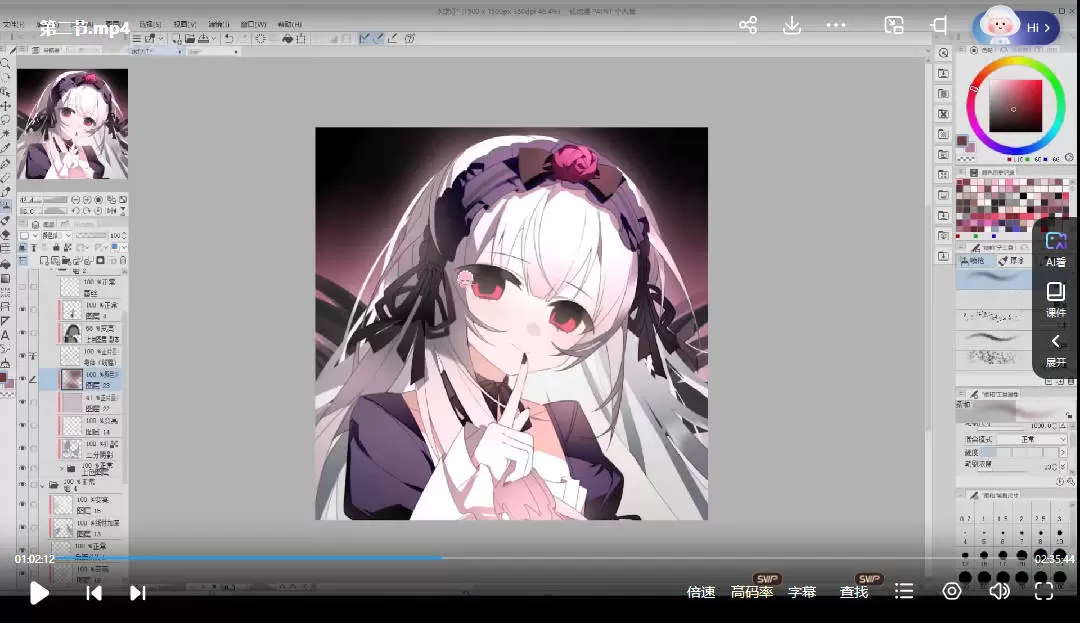Click inside the color wheel square

click(1015, 106)
